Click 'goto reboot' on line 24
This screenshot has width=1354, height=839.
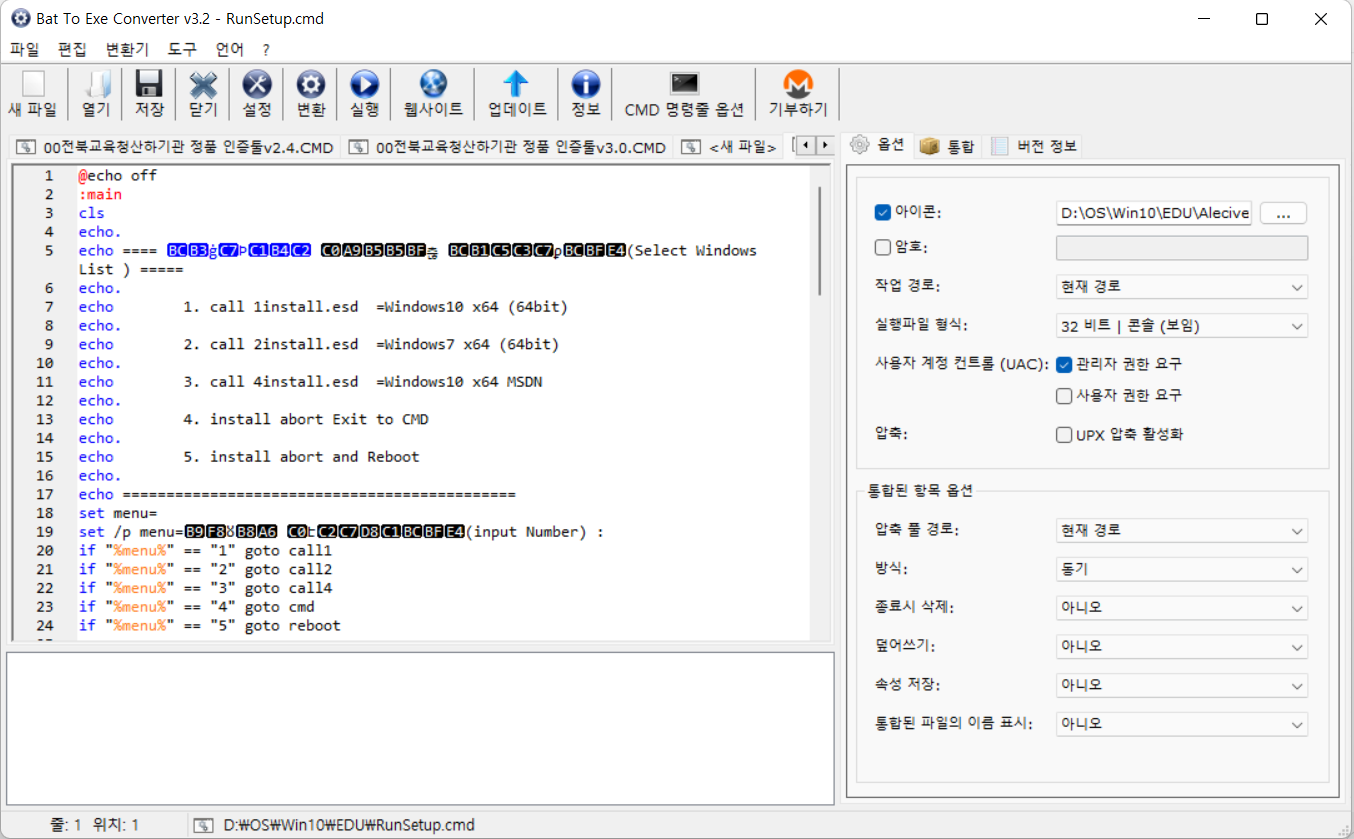tap(293, 626)
